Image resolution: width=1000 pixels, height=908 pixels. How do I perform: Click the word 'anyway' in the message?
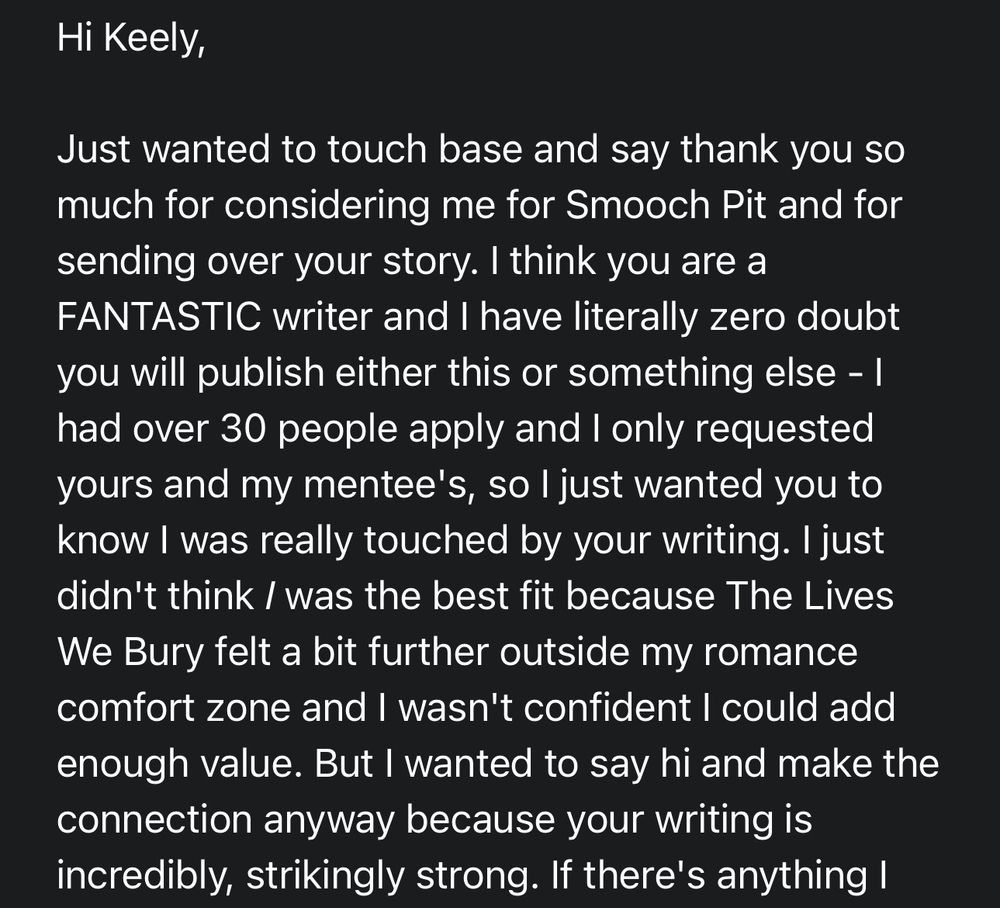(329, 819)
